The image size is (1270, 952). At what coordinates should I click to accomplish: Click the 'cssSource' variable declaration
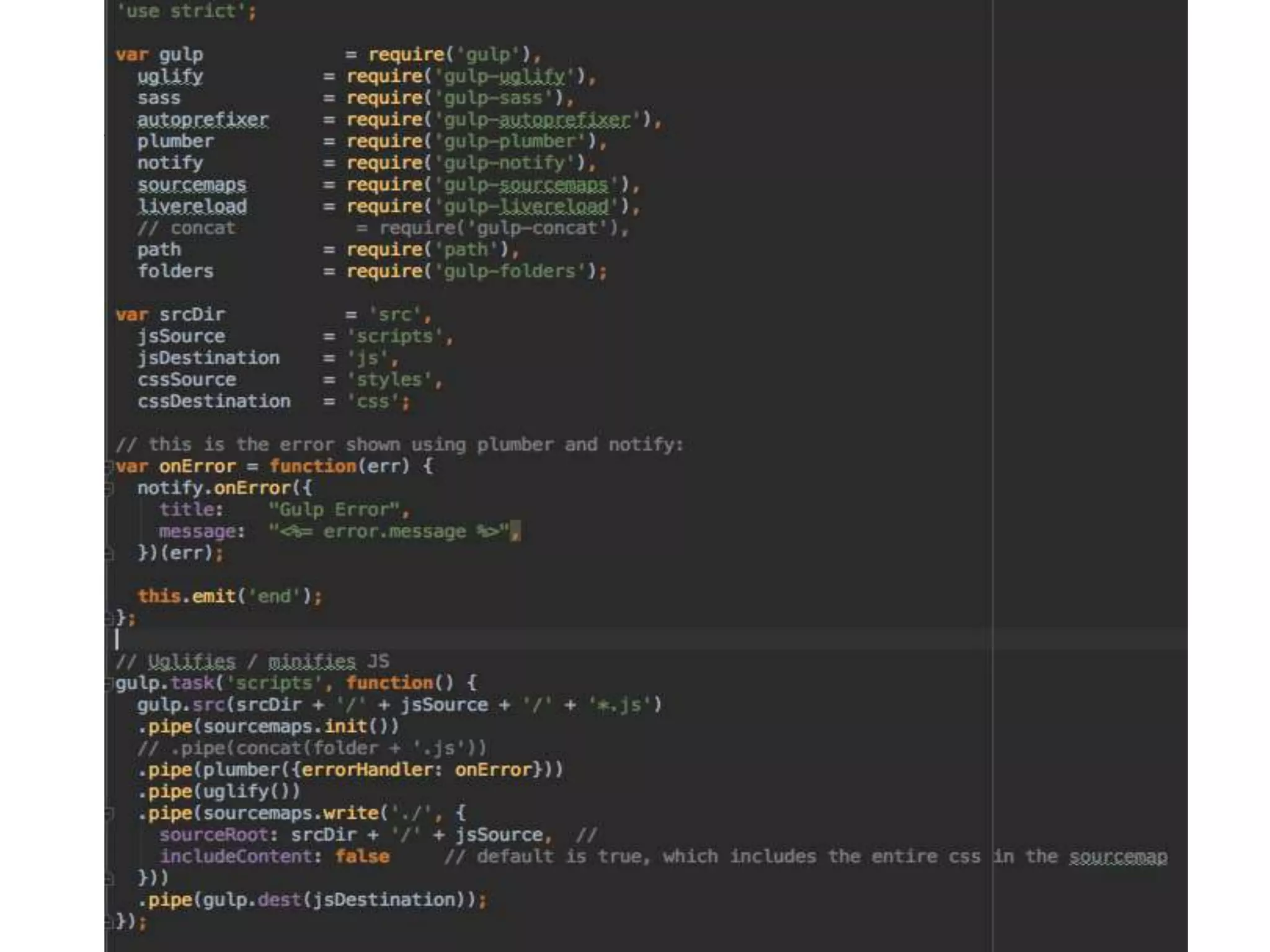pos(187,380)
